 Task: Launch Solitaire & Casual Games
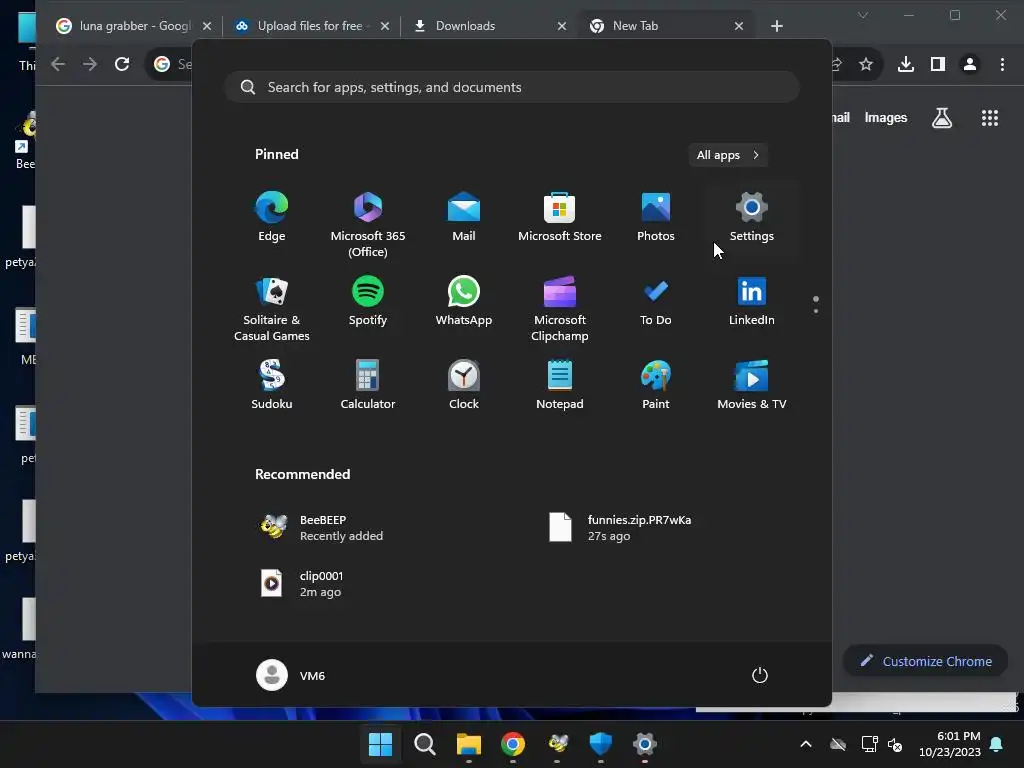click(x=272, y=308)
